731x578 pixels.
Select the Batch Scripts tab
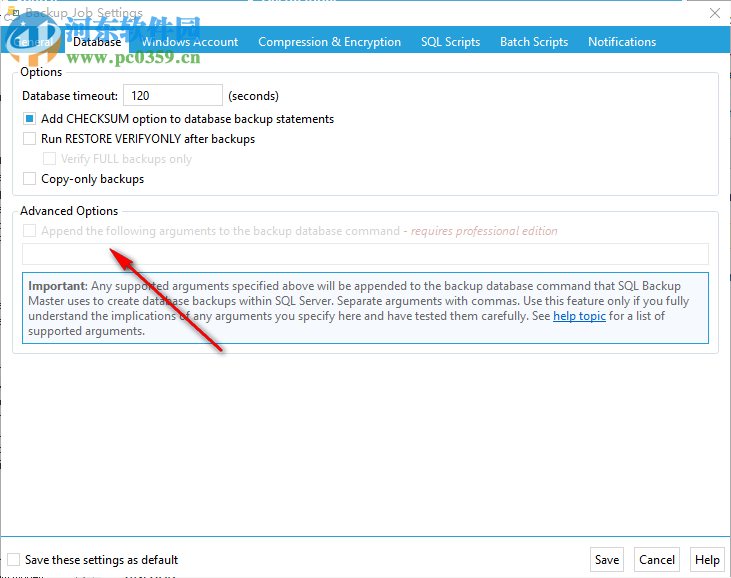click(534, 42)
